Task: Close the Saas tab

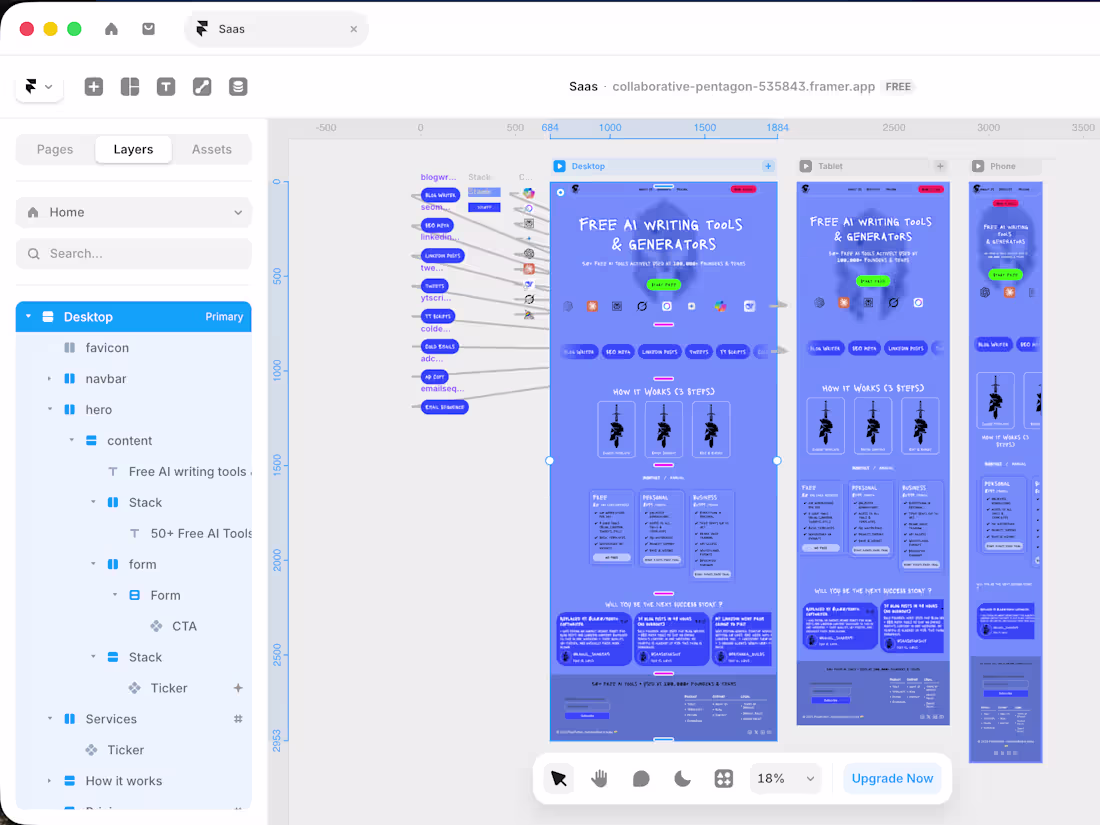Action: point(354,29)
